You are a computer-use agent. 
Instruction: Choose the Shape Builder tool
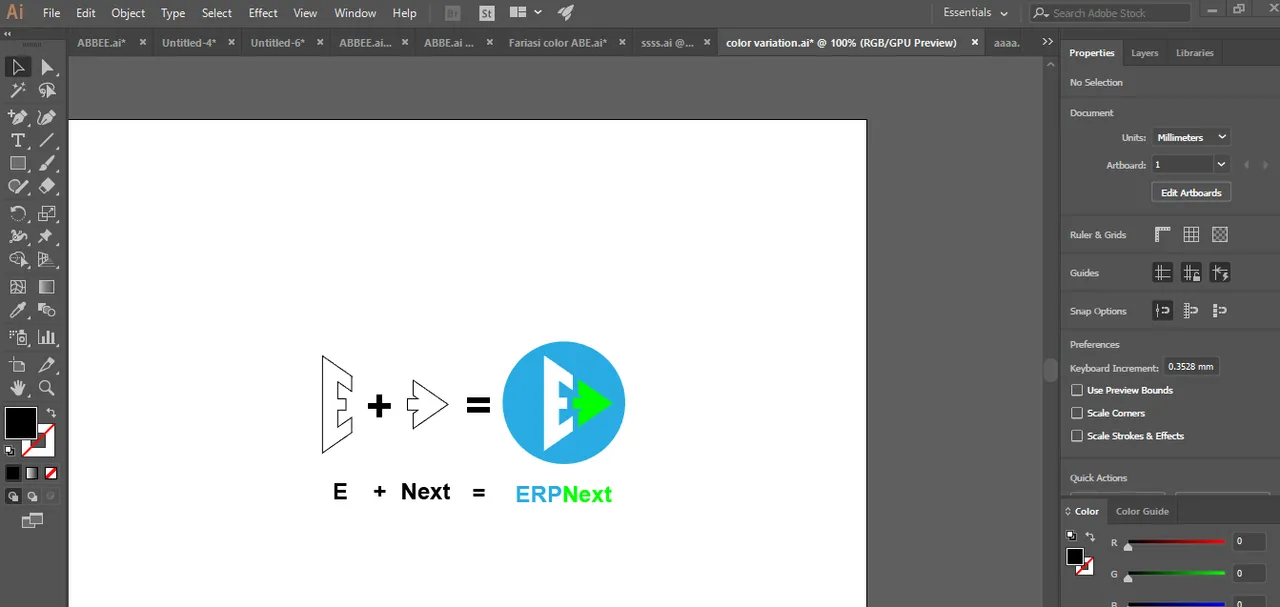(18, 260)
